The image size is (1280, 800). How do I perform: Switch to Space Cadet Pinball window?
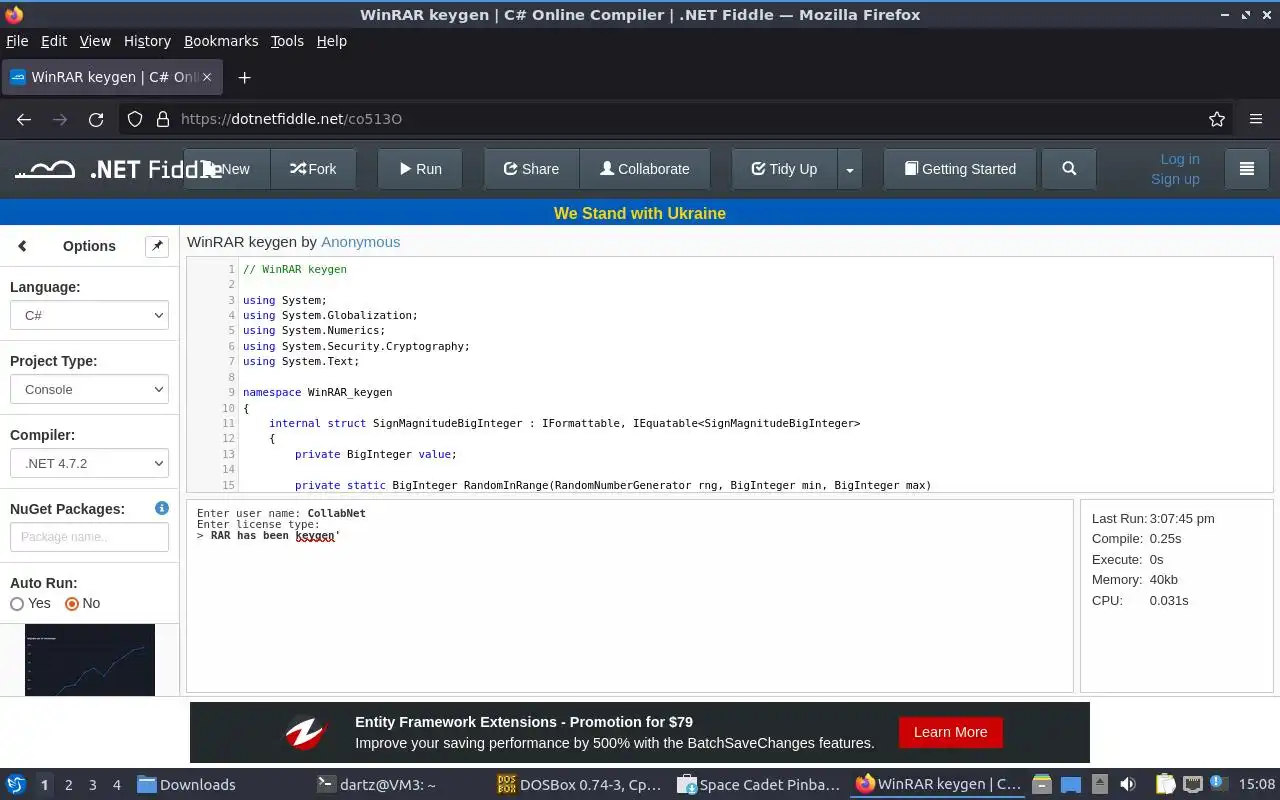coord(759,785)
